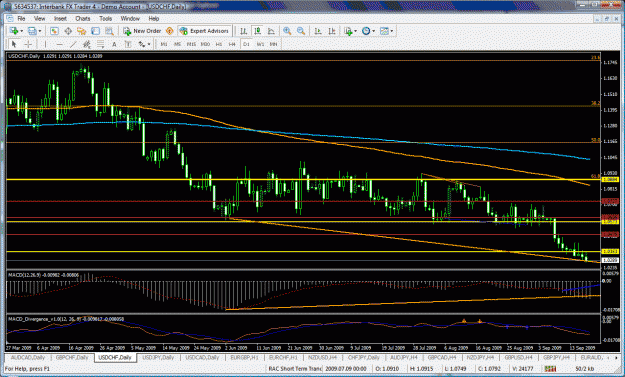Expand the Profiles dropdown arrow
The width and height of the screenshot is (625, 377).
(39, 31)
